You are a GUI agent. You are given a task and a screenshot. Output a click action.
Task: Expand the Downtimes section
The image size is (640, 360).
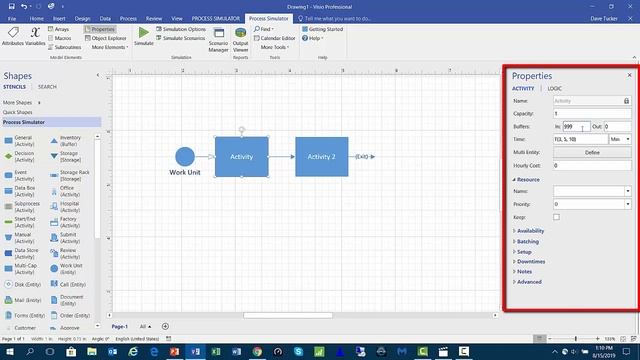pos(529,262)
